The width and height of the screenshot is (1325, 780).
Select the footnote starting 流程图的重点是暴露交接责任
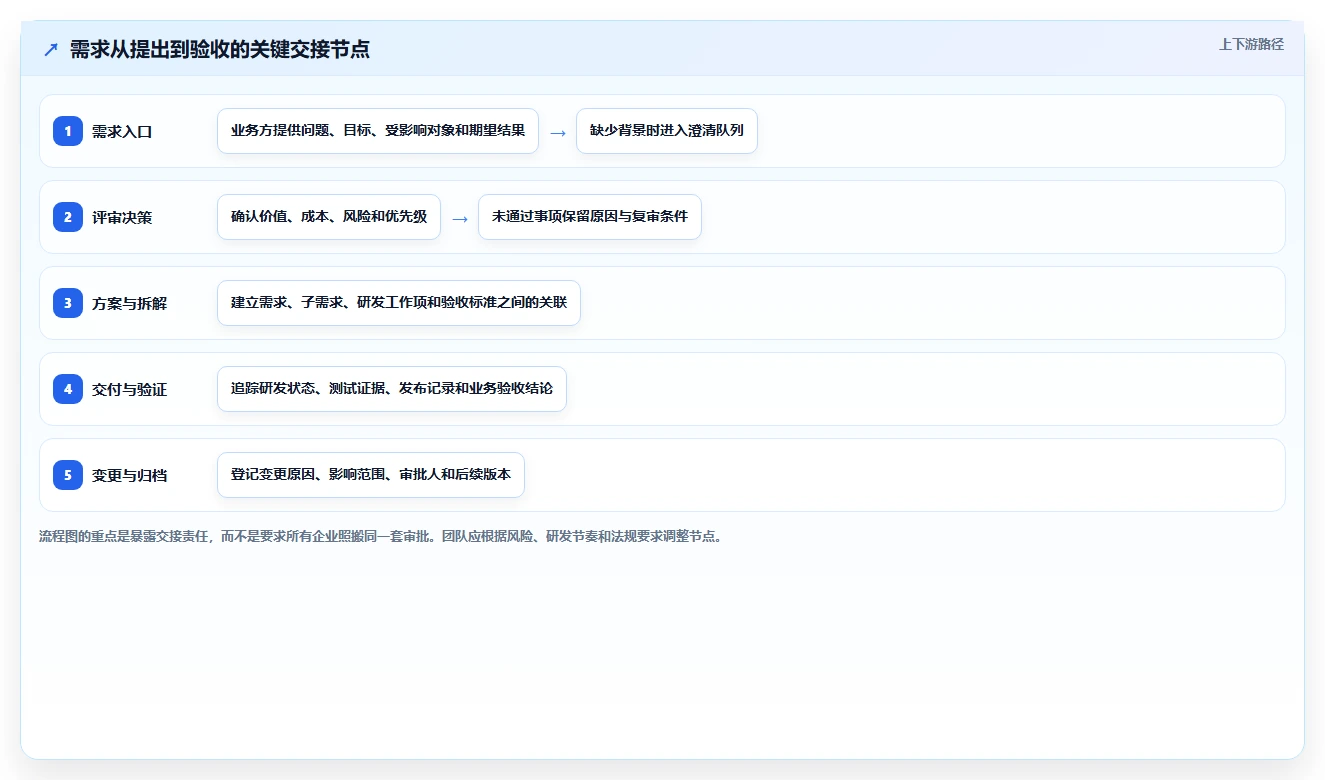pos(381,536)
